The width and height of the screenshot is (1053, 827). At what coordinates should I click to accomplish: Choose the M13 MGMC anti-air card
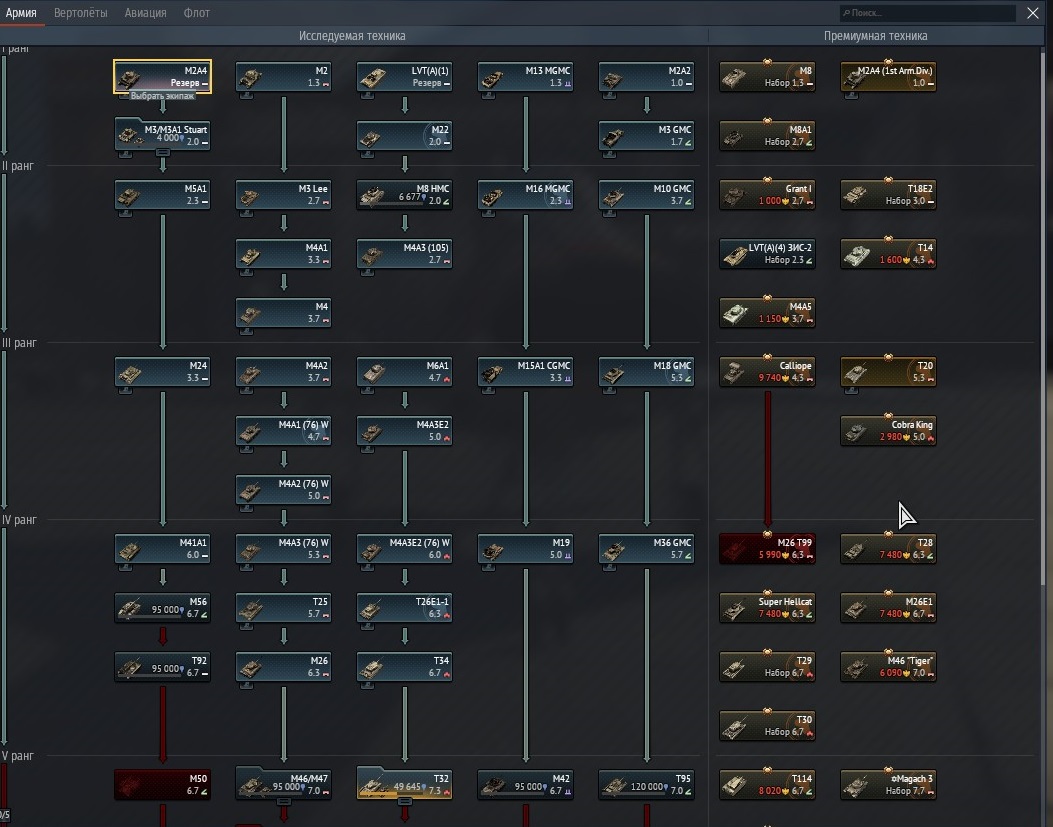(525, 77)
